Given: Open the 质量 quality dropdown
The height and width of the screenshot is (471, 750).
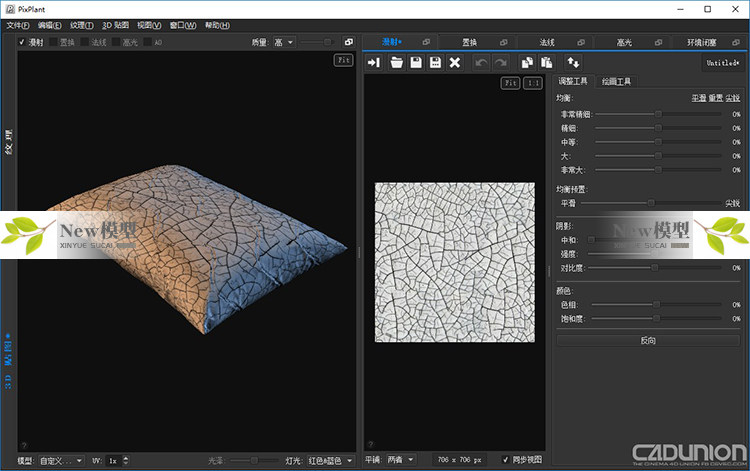Looking at the screenshot, I should [284, 42].
